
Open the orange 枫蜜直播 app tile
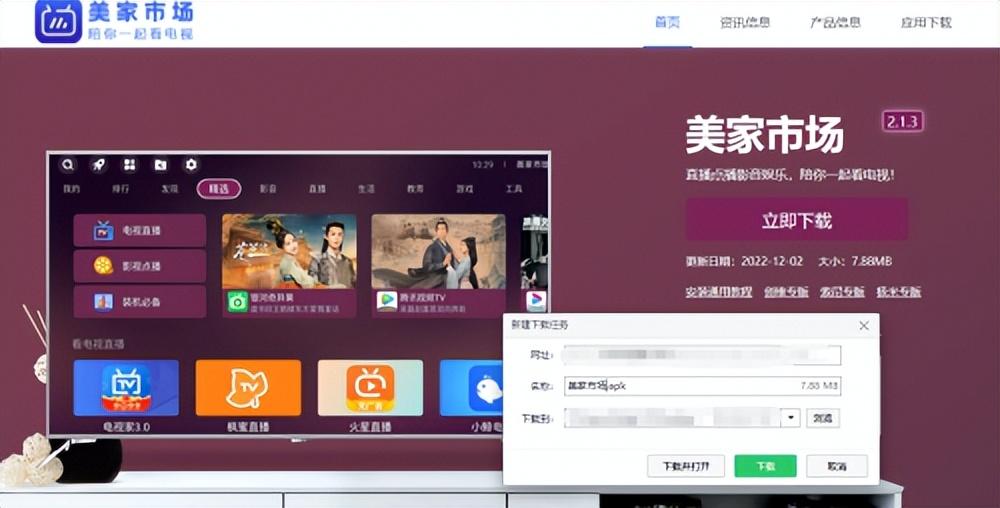[248, 388]
